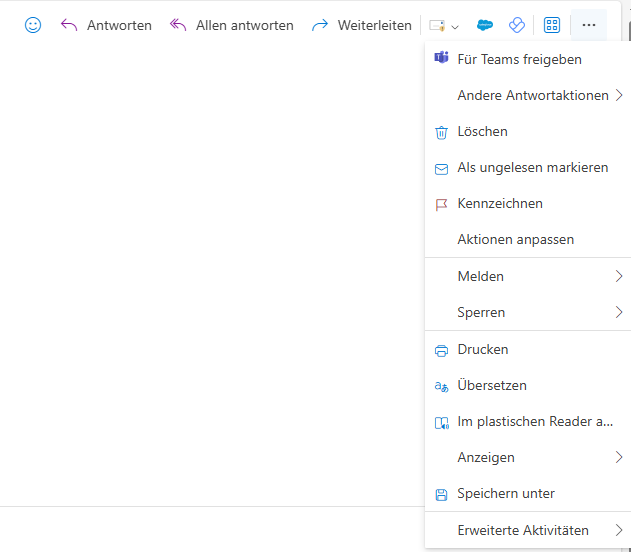Open the message options dropdown arrow
The height and width of the screenshot is (552, 631).
click(x=455, y=27)
